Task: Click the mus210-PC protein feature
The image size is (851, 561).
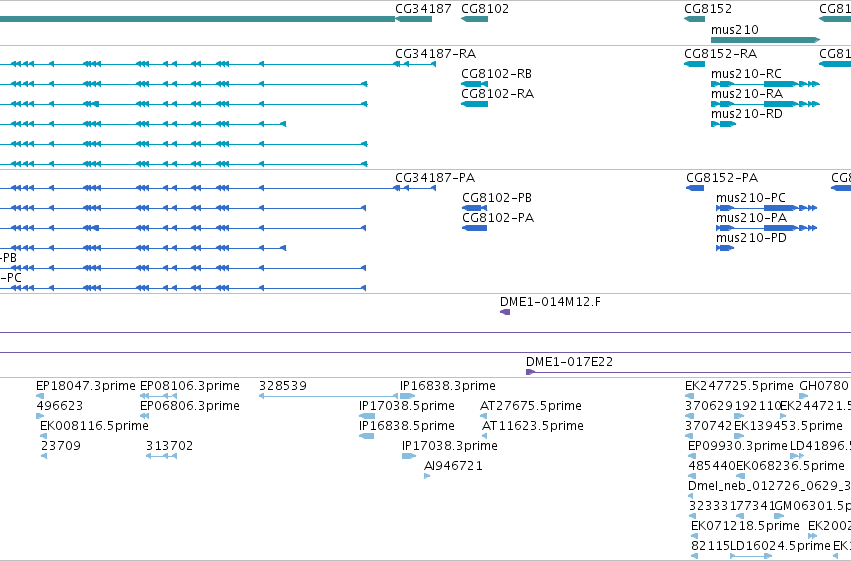Action: [766, 208]
